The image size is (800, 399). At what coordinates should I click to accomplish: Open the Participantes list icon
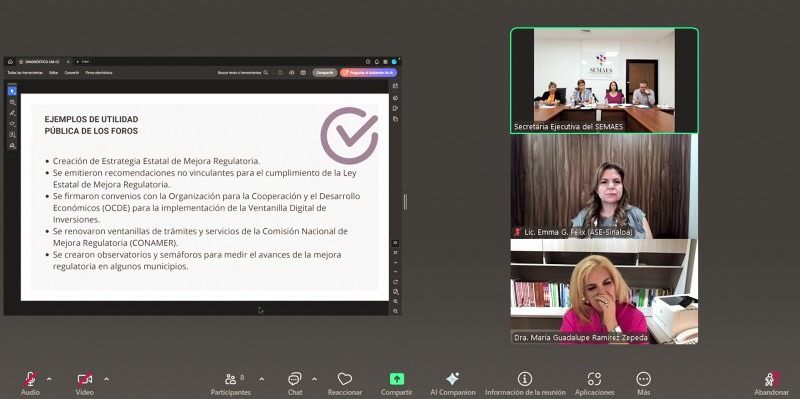[231, 379]
